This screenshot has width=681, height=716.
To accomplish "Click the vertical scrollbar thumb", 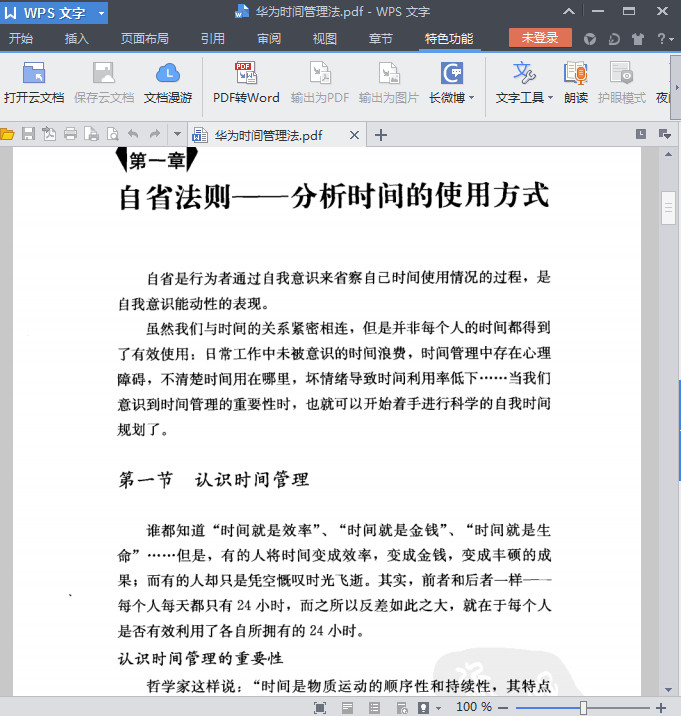I will tap(668, 208).
